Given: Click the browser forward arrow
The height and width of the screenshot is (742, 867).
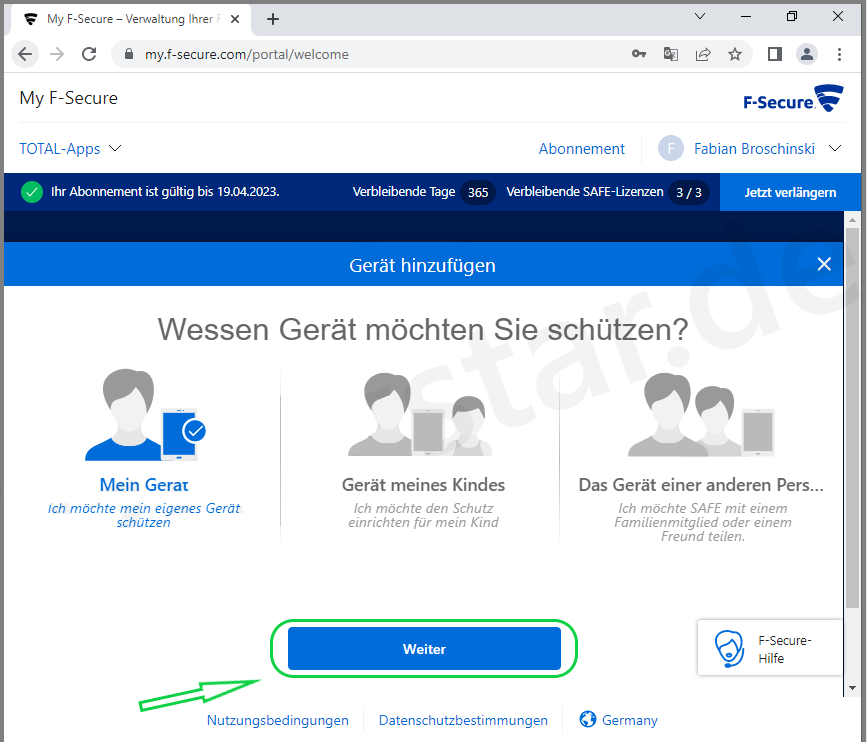Looking at the screenshot, I should [57, 54].
